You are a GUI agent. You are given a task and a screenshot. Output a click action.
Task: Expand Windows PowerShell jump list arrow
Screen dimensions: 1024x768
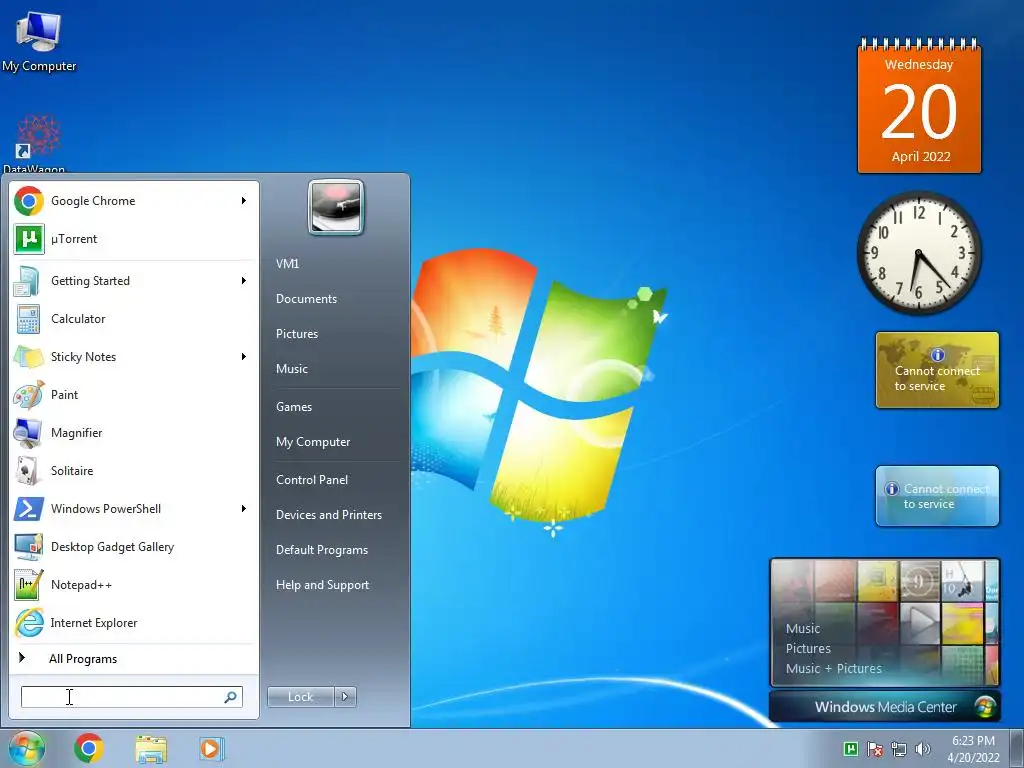244,509
